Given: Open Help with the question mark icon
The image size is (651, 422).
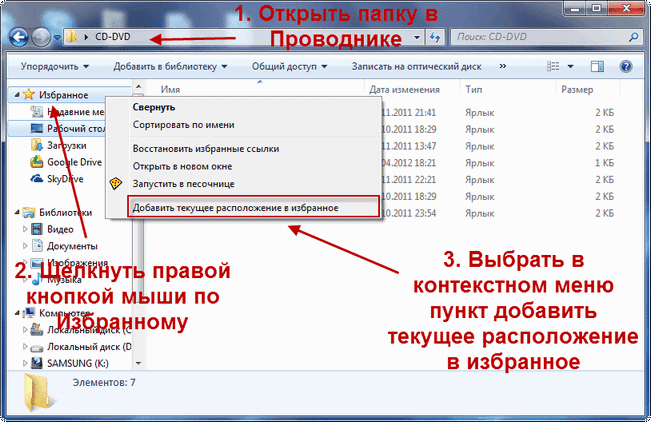Looking at the screenshot, I should click(x=626, y=66).
